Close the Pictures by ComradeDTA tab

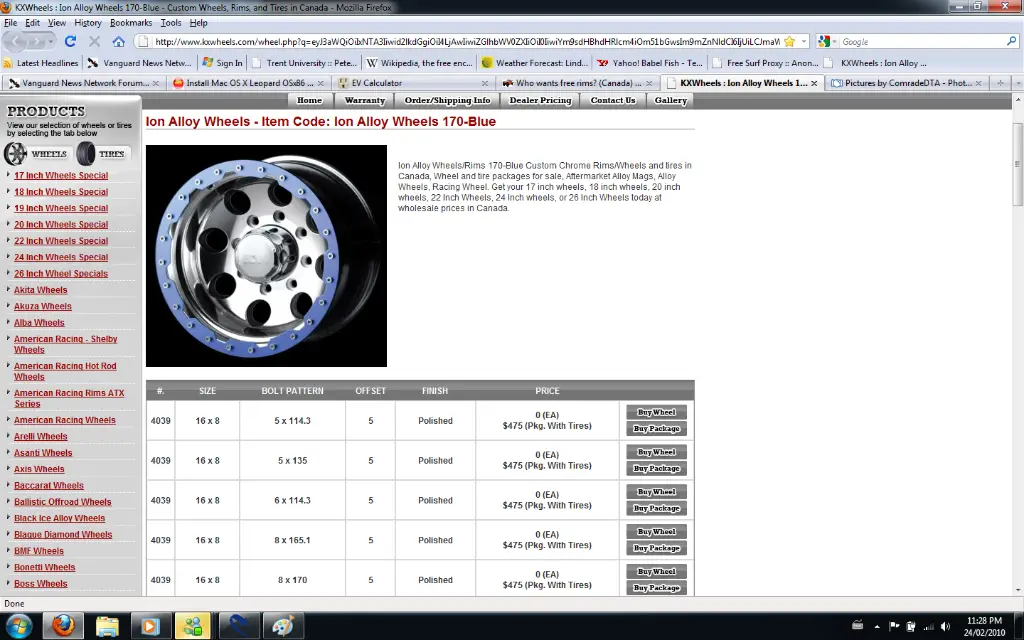click(978, 83)
